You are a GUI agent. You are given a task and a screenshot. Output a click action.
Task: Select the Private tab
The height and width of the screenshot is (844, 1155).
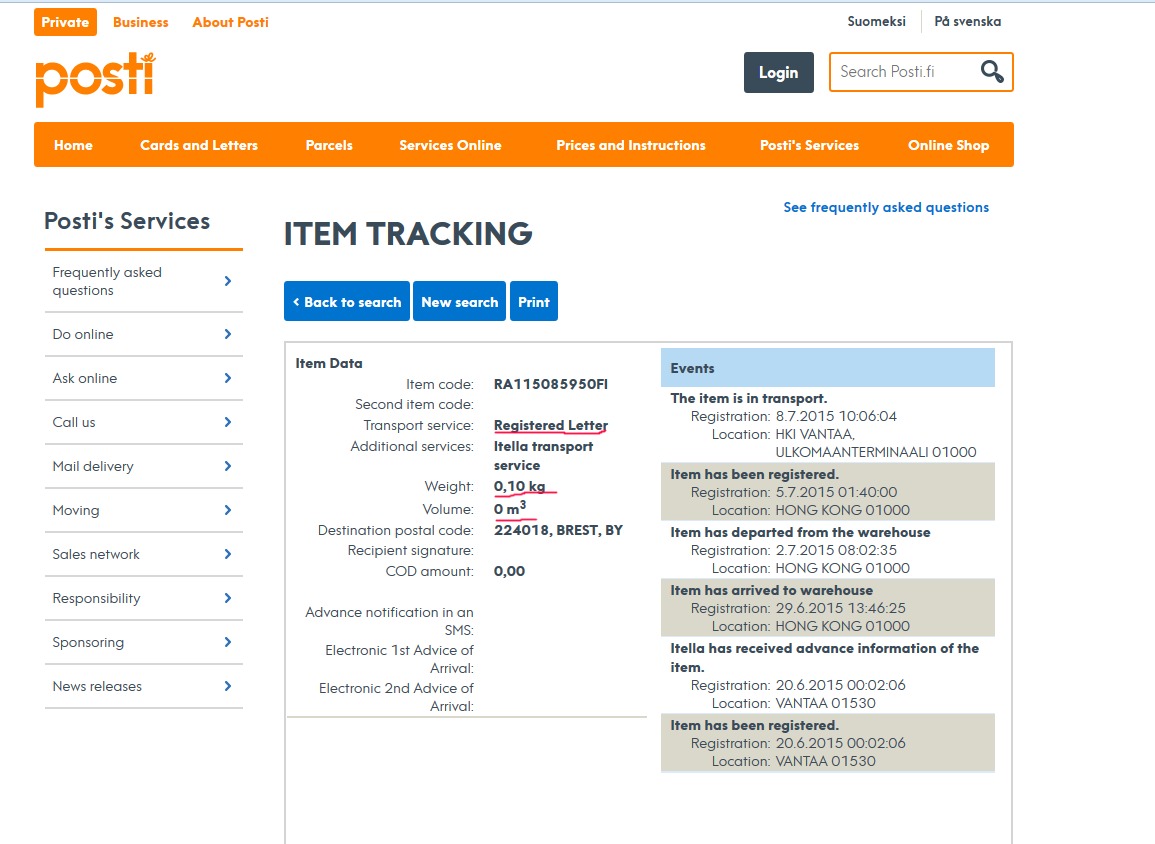pos(66,22)
